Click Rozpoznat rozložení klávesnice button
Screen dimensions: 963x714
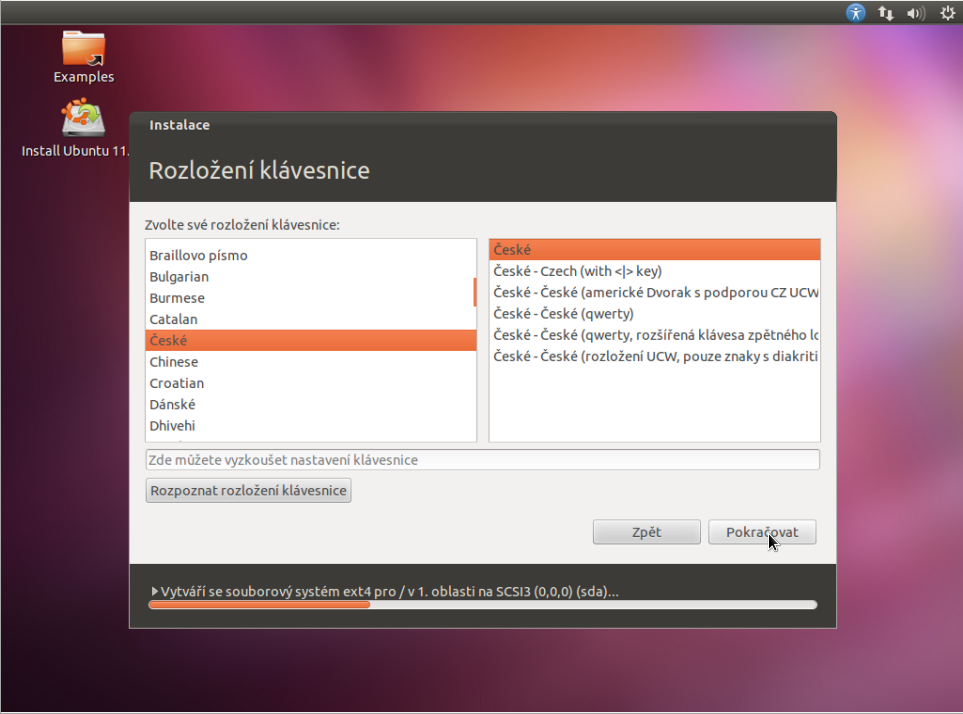tap(248, 491)
